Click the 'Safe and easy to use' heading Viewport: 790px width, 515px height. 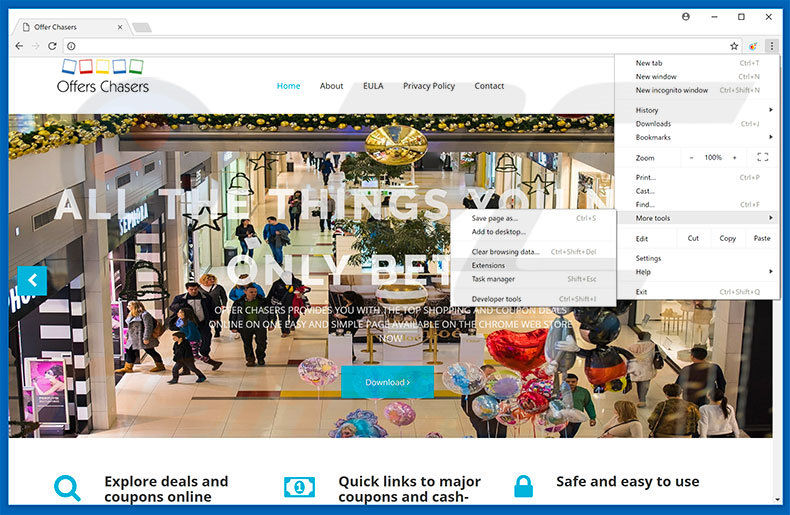click(x=627, y=482)
